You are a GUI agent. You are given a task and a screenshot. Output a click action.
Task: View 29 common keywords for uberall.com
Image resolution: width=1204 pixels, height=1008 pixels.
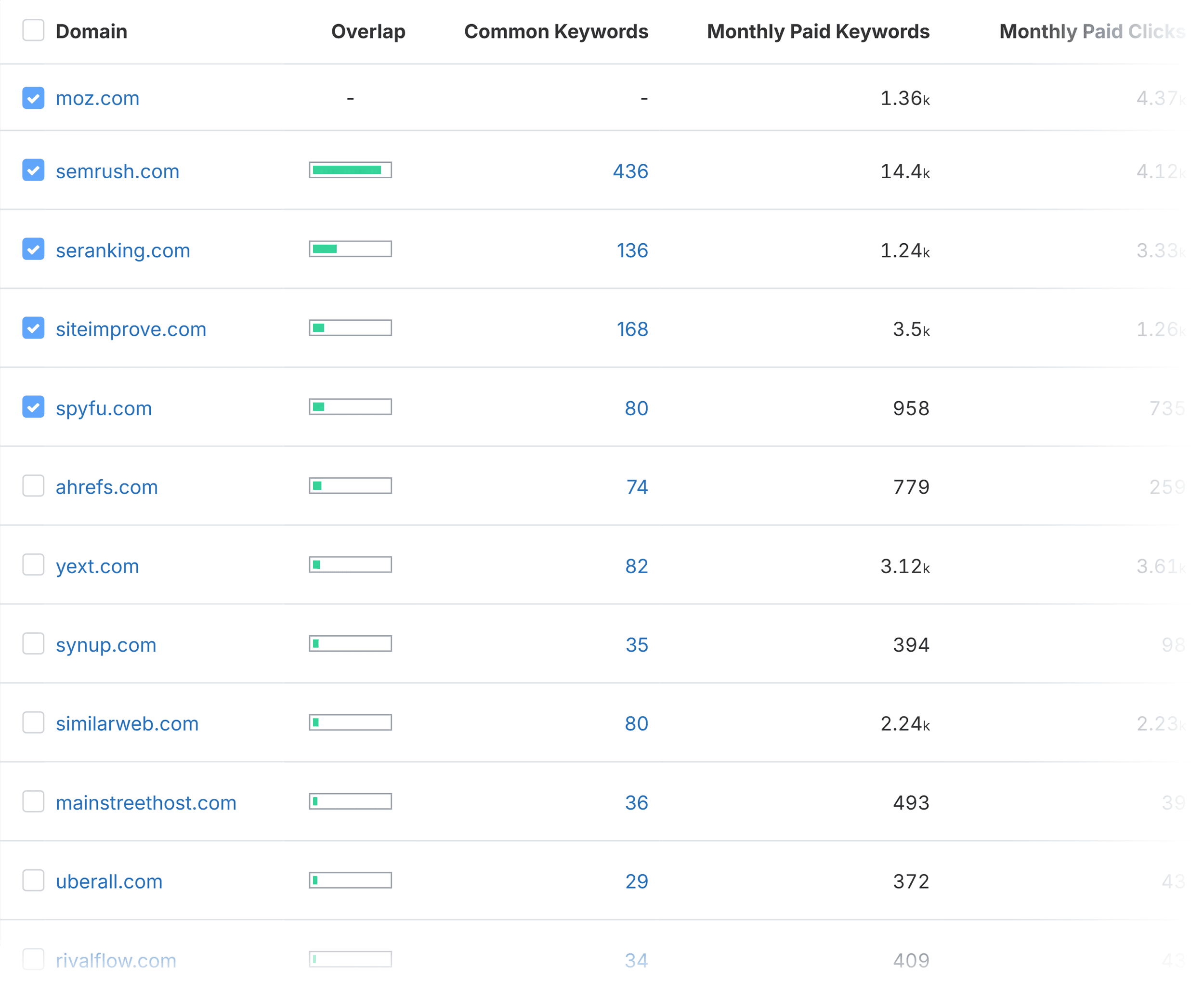point(637,881)
